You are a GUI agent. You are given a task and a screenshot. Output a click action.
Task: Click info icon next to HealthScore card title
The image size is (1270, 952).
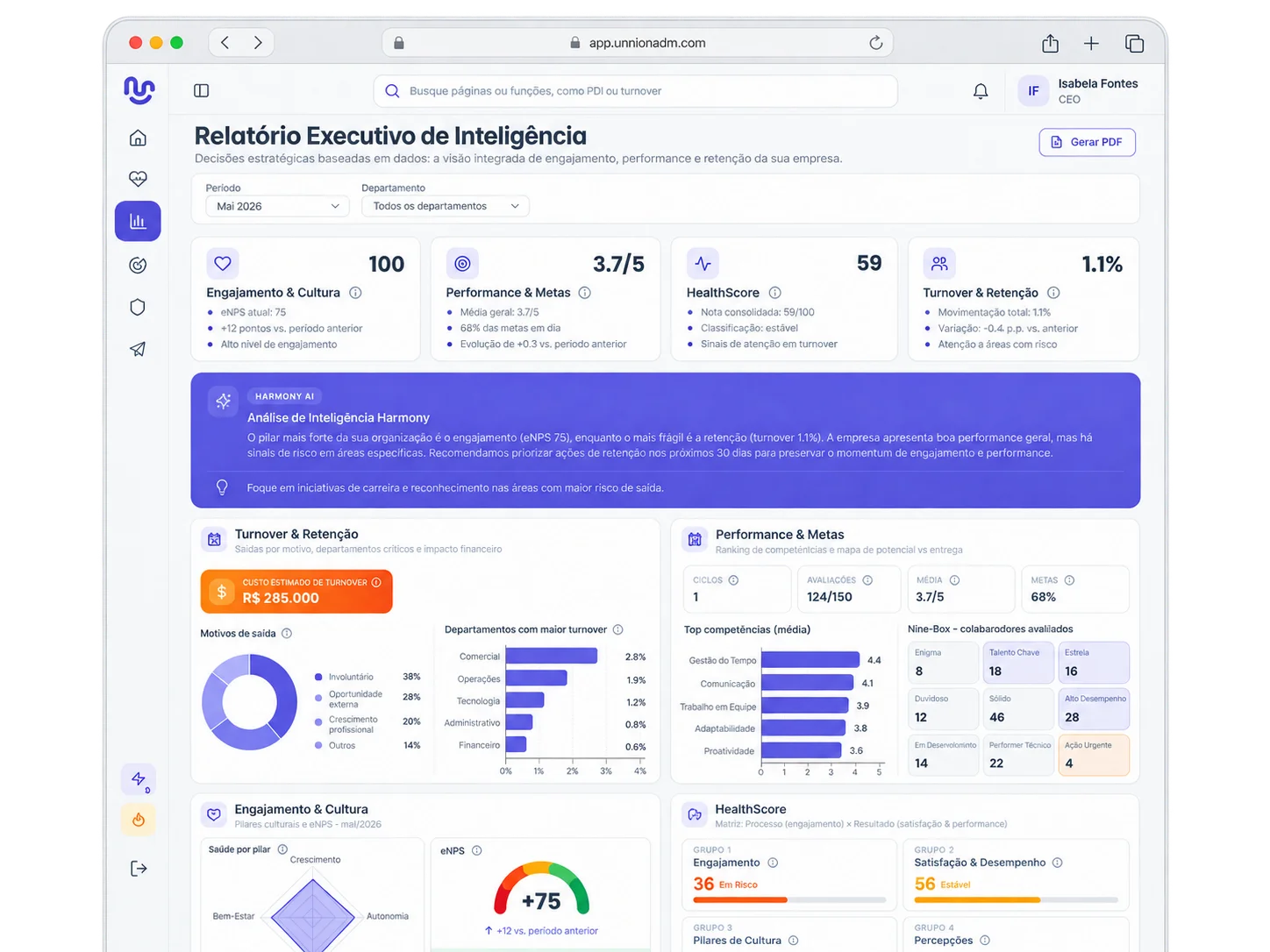(774, 293)
